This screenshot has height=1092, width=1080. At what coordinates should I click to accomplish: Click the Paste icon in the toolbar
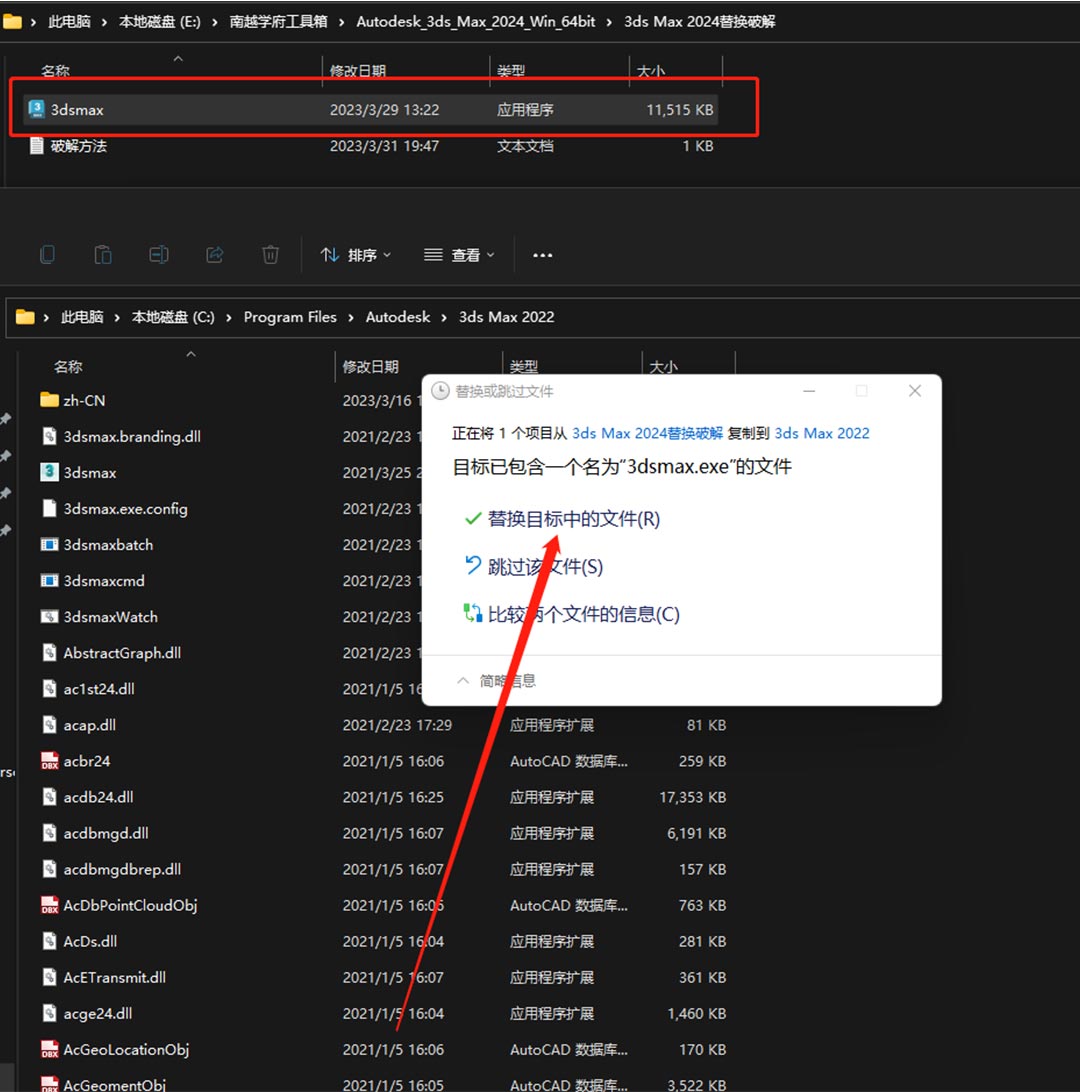coord(102,255)
